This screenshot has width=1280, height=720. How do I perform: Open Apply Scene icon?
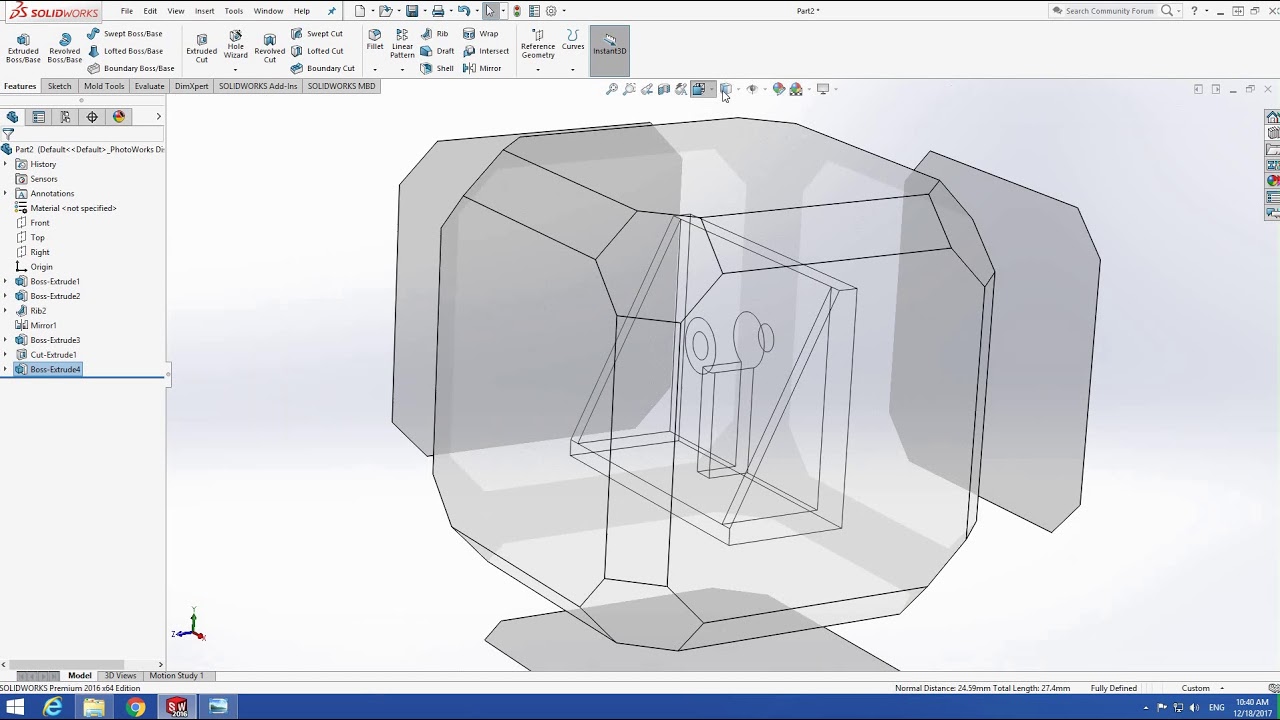796,89
